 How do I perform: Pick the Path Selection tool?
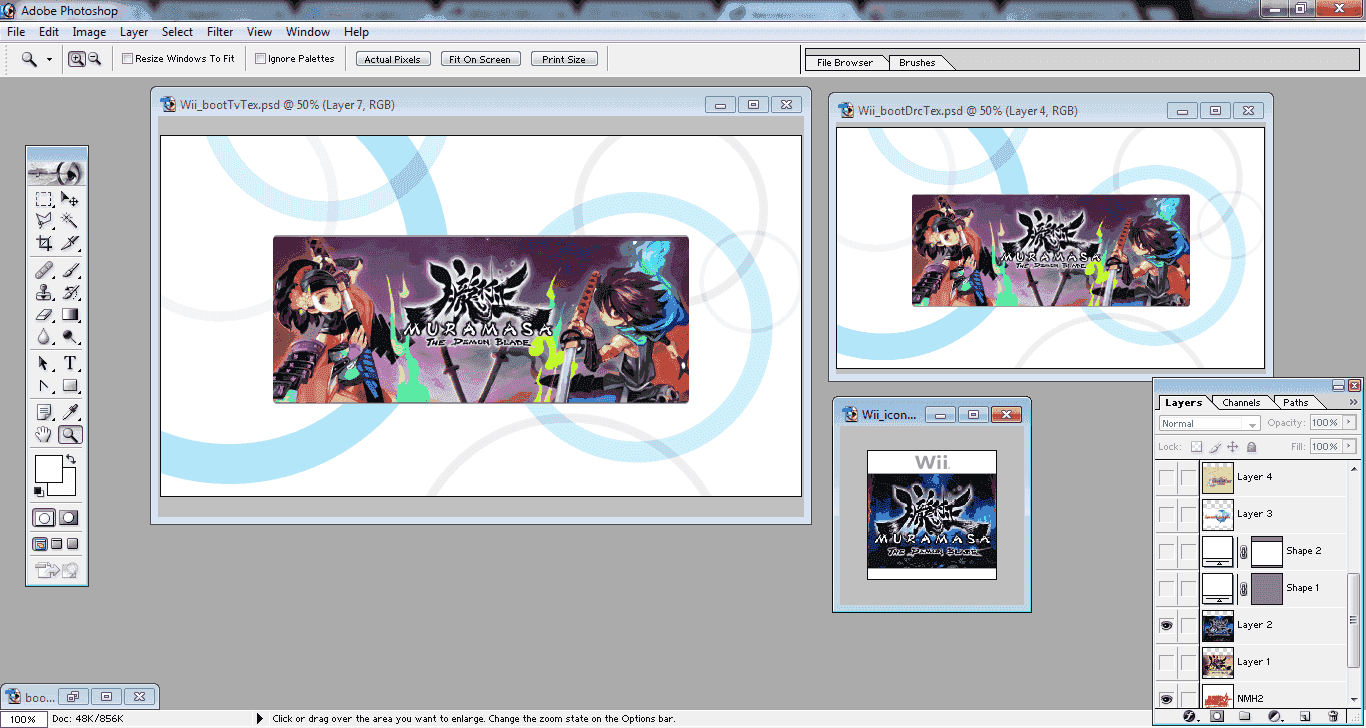point(44,363)
